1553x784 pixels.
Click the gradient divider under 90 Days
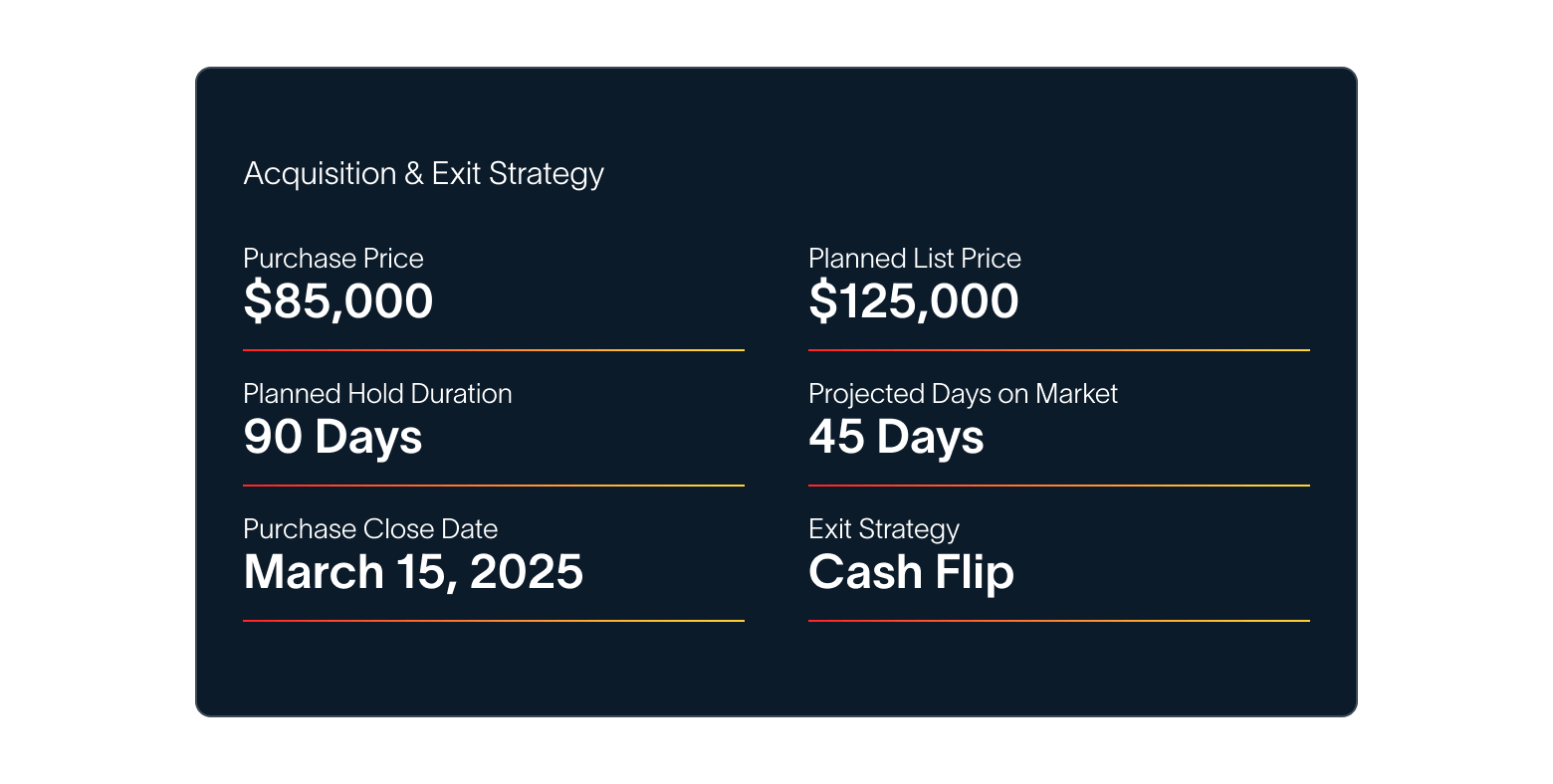(493, 486)
